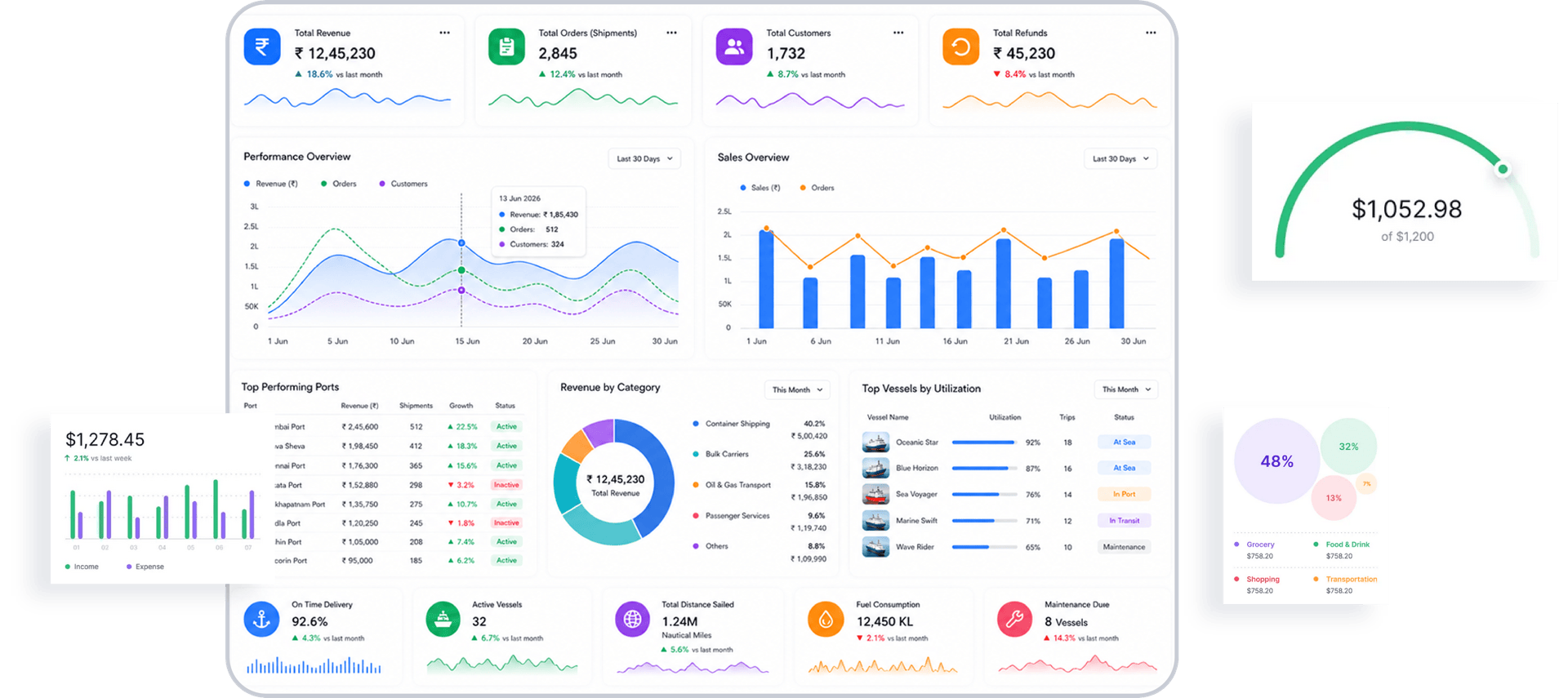This screenshot has width=1568, height=698.
Task: Click the Fuel Consumption droplet icon
Action: [x=826, y=620]
